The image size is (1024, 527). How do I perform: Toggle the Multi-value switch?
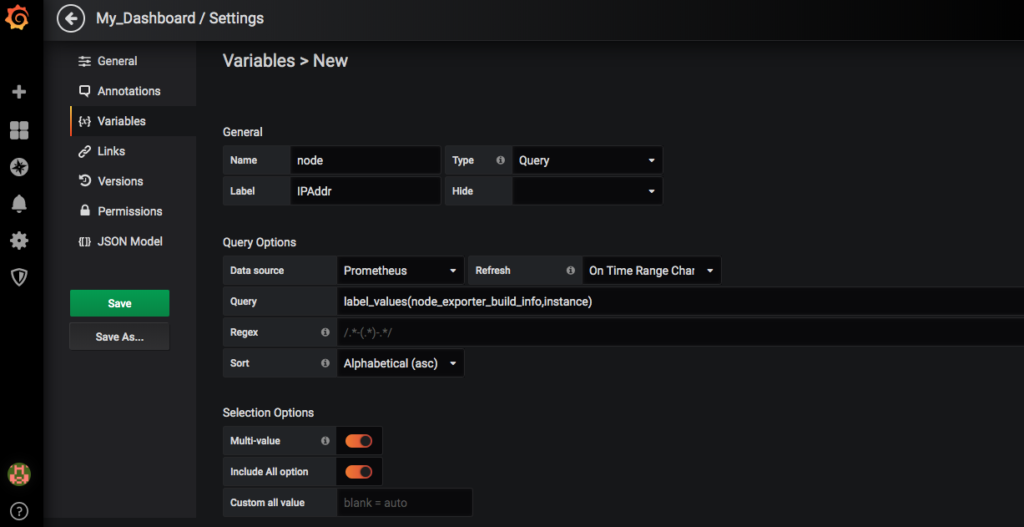(x=358, y=440)
